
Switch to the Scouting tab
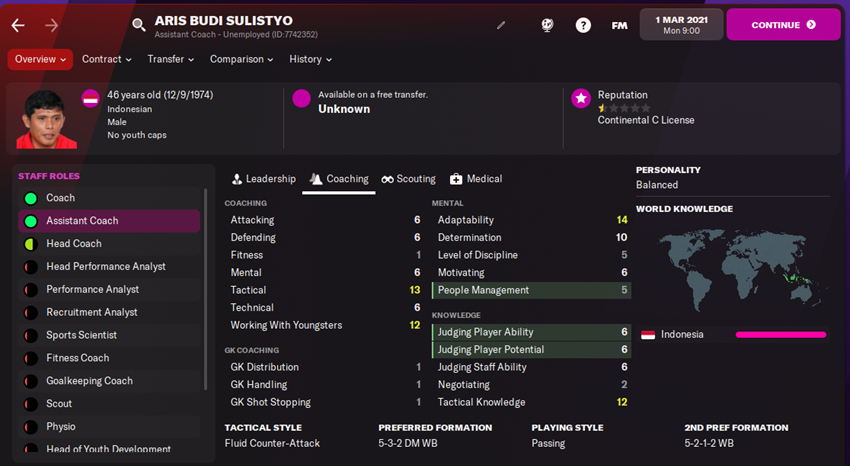(408, 179)
